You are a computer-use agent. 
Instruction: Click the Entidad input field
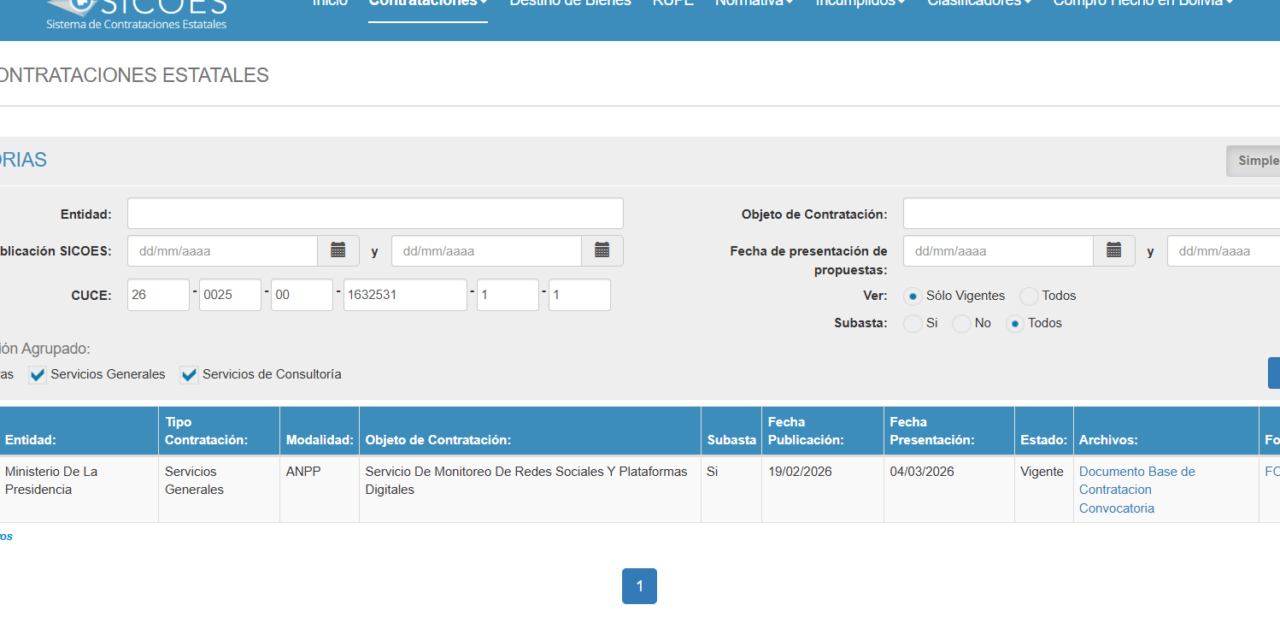click(x=375, y=214)
